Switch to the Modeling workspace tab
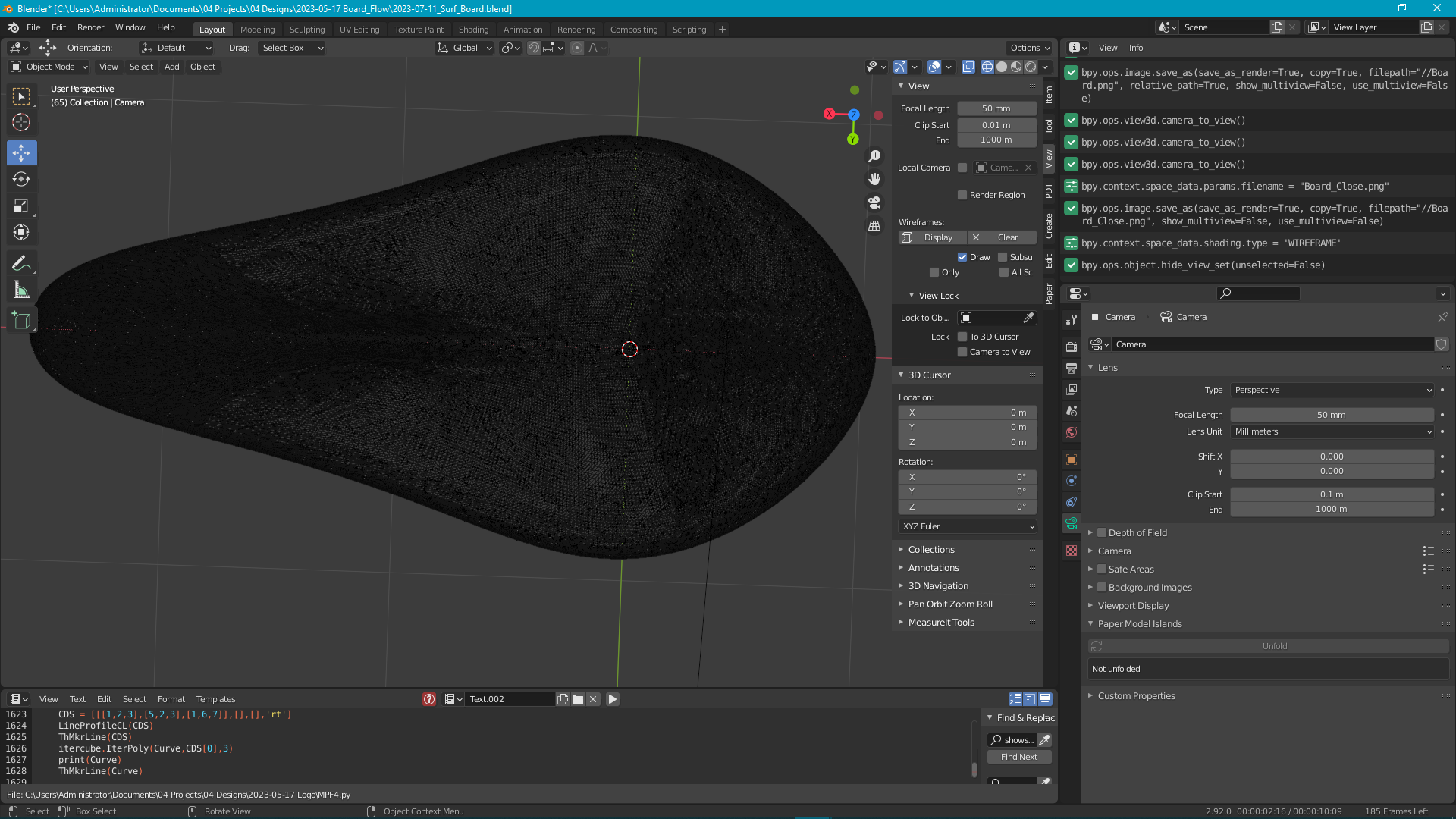 point(257,30)
